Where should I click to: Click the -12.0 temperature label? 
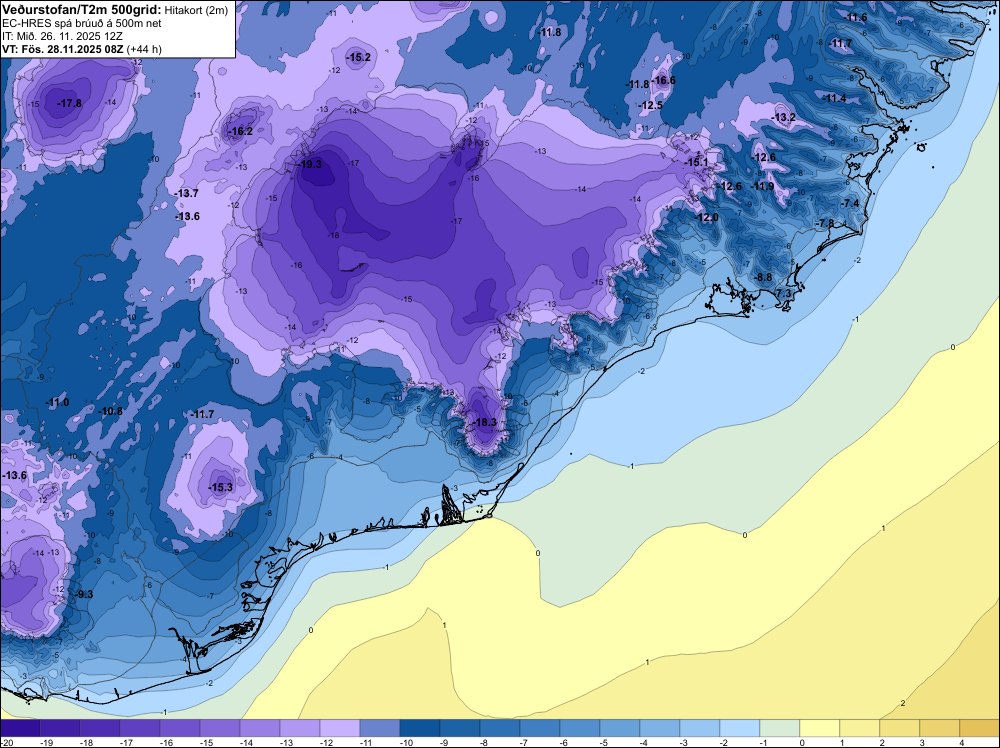coord(707,217)
